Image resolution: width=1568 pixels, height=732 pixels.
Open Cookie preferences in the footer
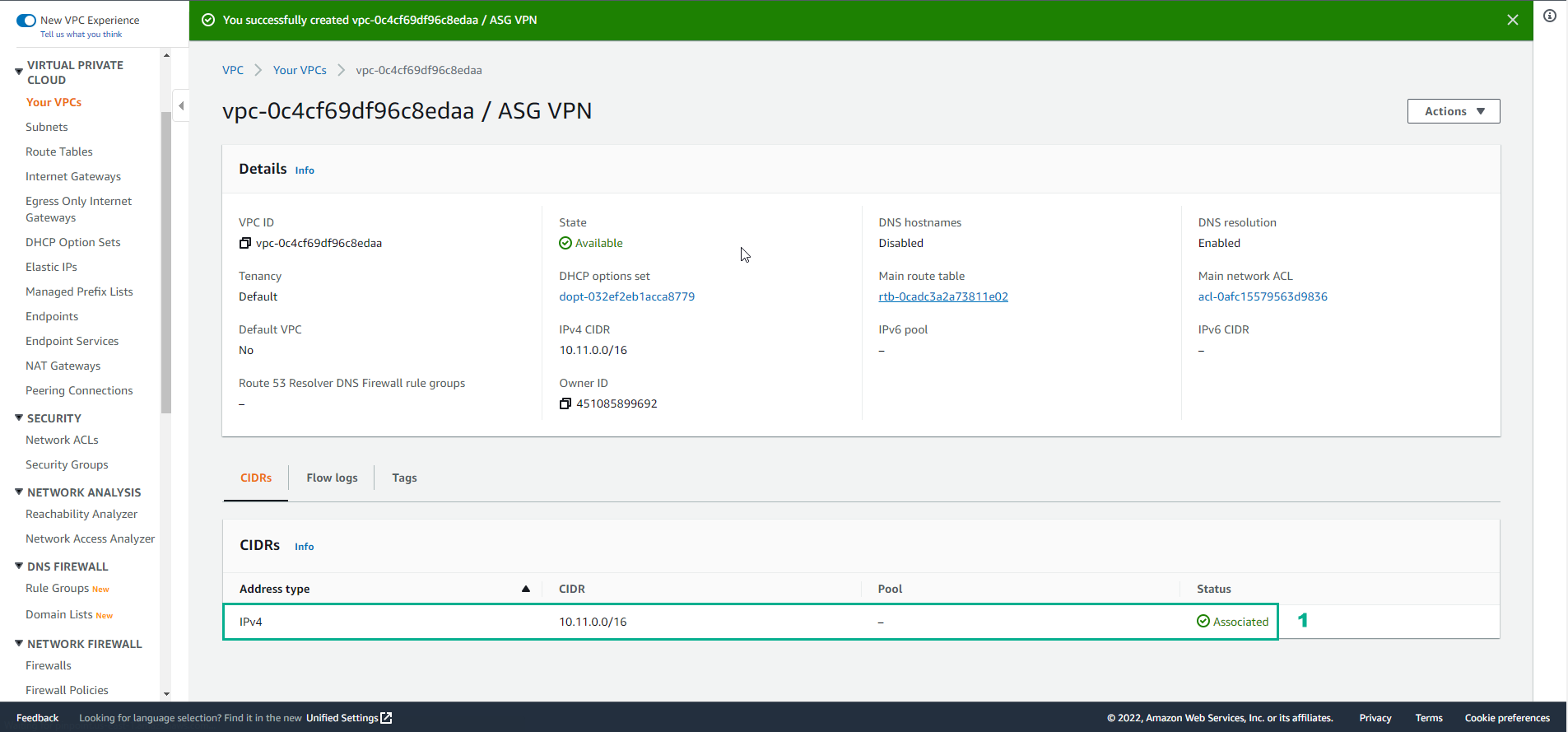click(1507, 718)
